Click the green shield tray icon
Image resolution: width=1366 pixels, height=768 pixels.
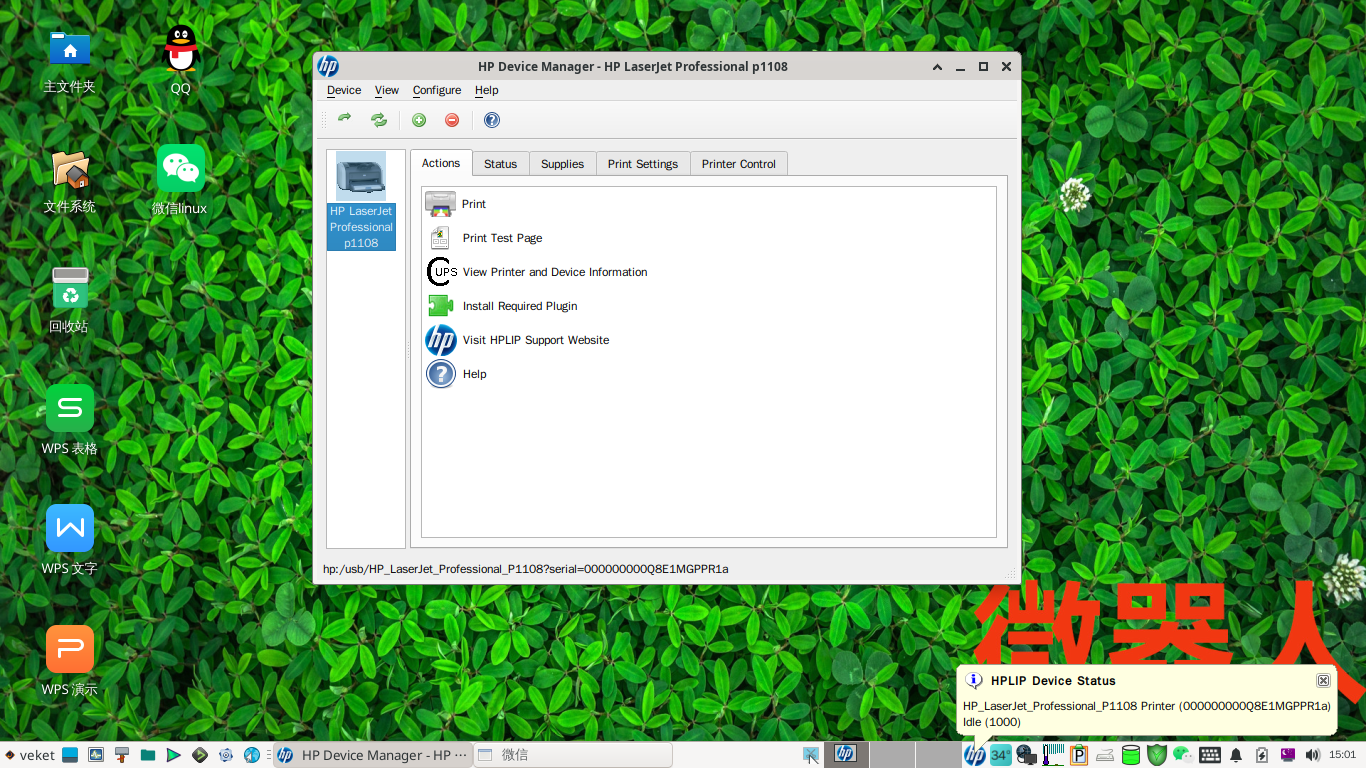(x=1157, y=755)
